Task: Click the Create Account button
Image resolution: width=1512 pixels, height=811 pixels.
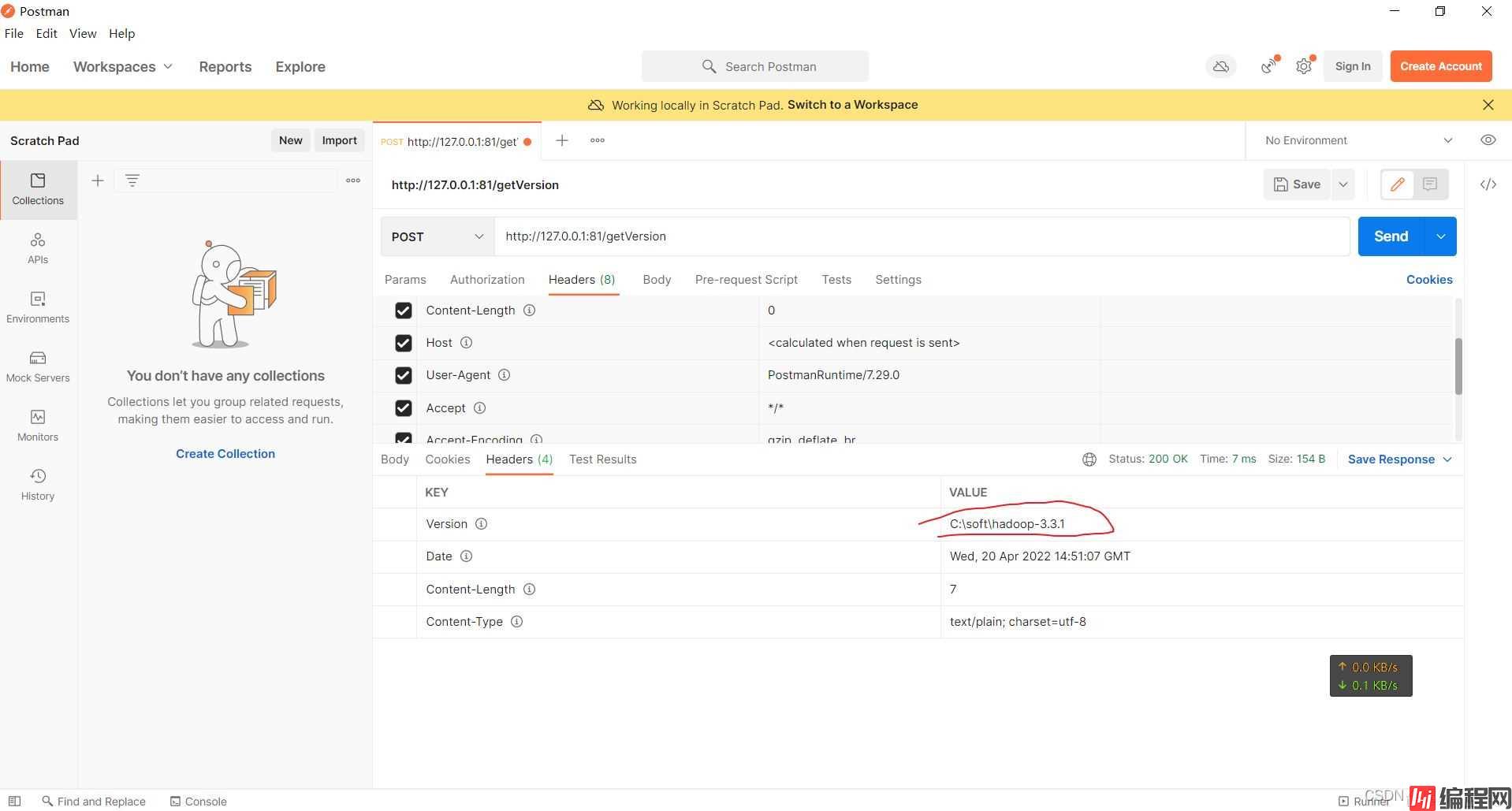Action: (1441, 66)
